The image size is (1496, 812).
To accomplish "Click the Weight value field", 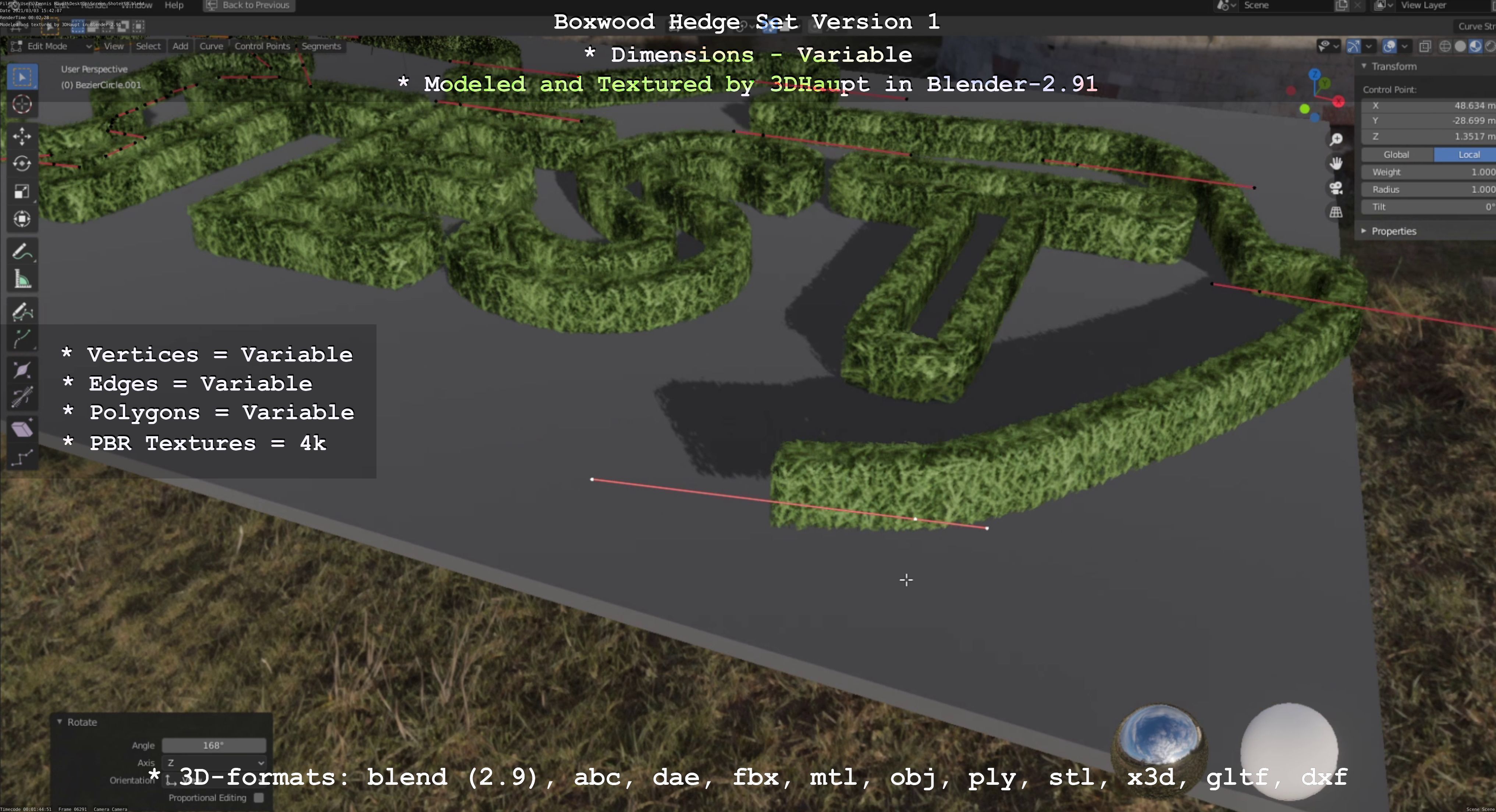I will [1429, 172].
